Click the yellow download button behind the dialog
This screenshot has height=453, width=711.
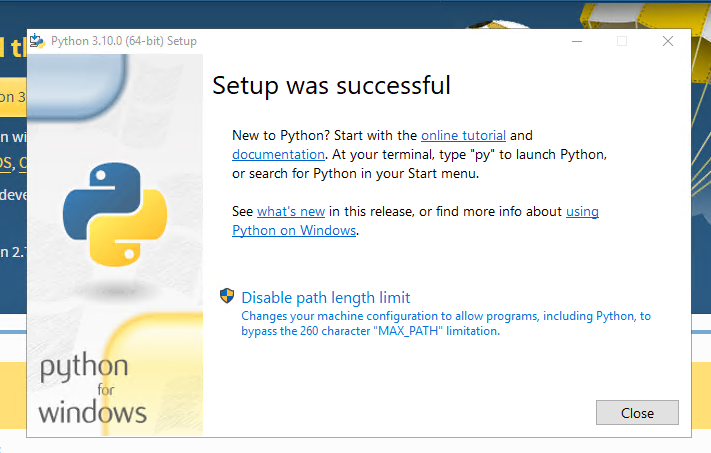tap(12, 97)
